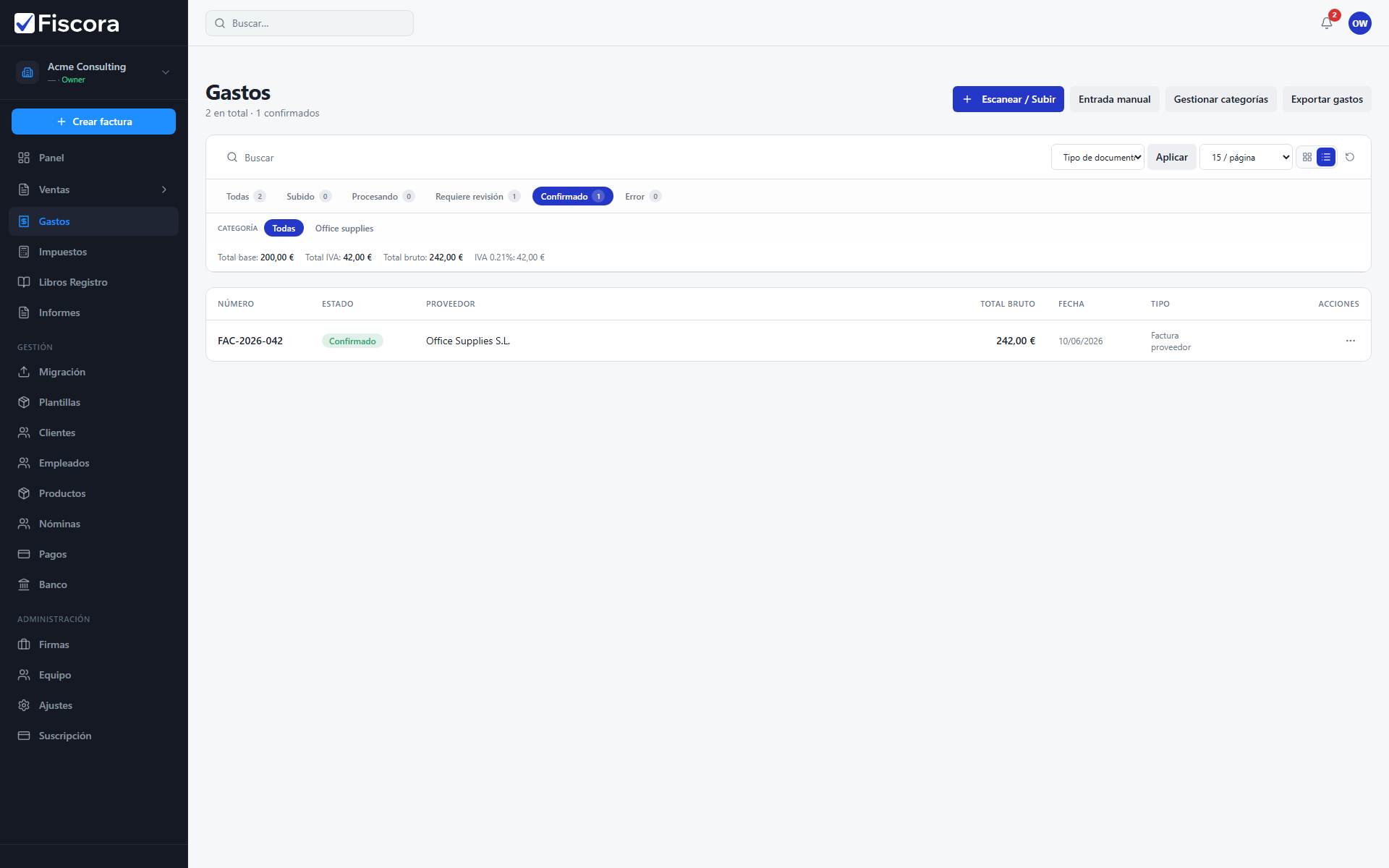The height and width of the screenshot is (868, 1389).
Task: Click the Plantillas box icon
Action: click(x=24, y=402)
